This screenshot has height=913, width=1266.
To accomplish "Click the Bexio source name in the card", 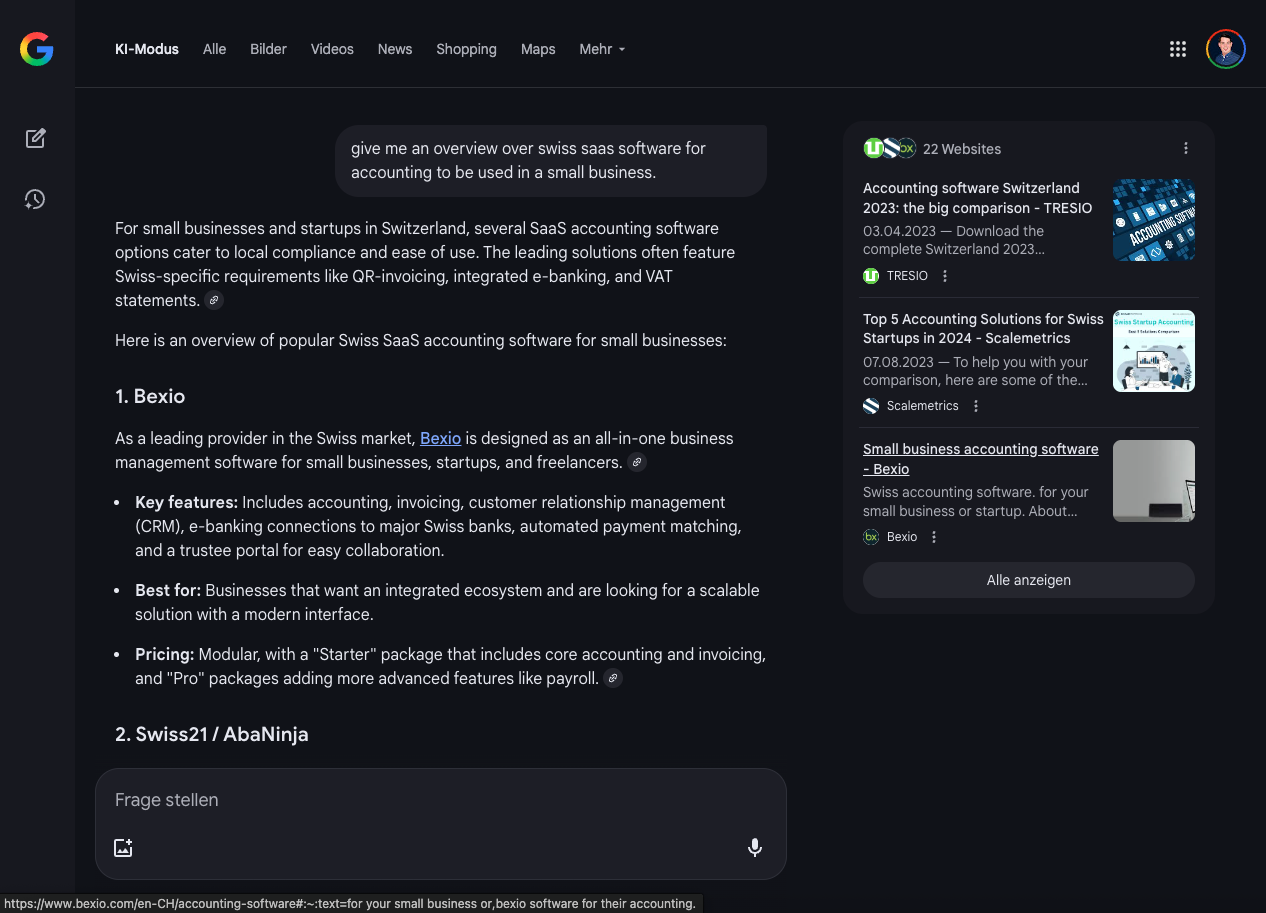I will [x=902, y=537].
